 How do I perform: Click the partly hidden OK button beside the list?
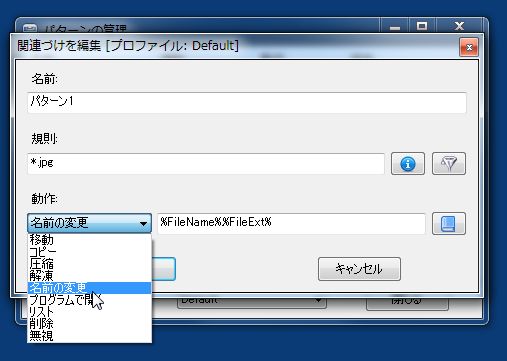[164, 269]
